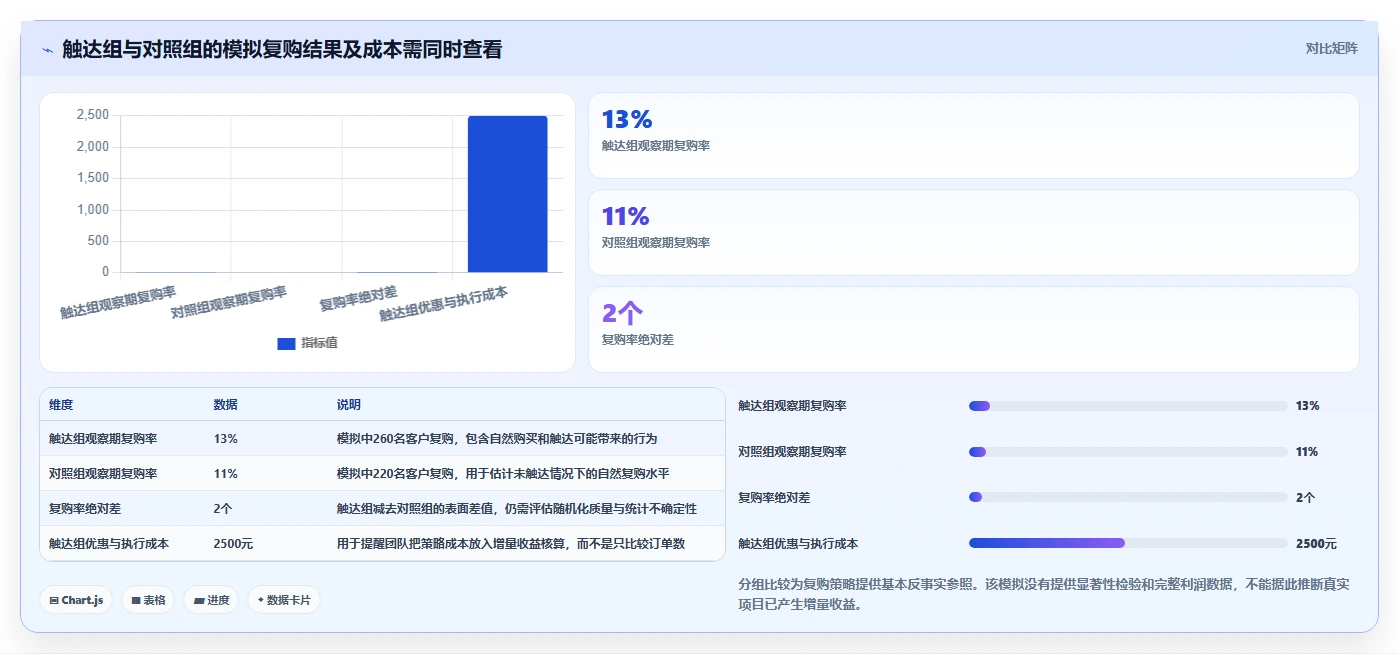Click the 11% value in the table
Screen dimensions: 1399x654
click(225, 473)
